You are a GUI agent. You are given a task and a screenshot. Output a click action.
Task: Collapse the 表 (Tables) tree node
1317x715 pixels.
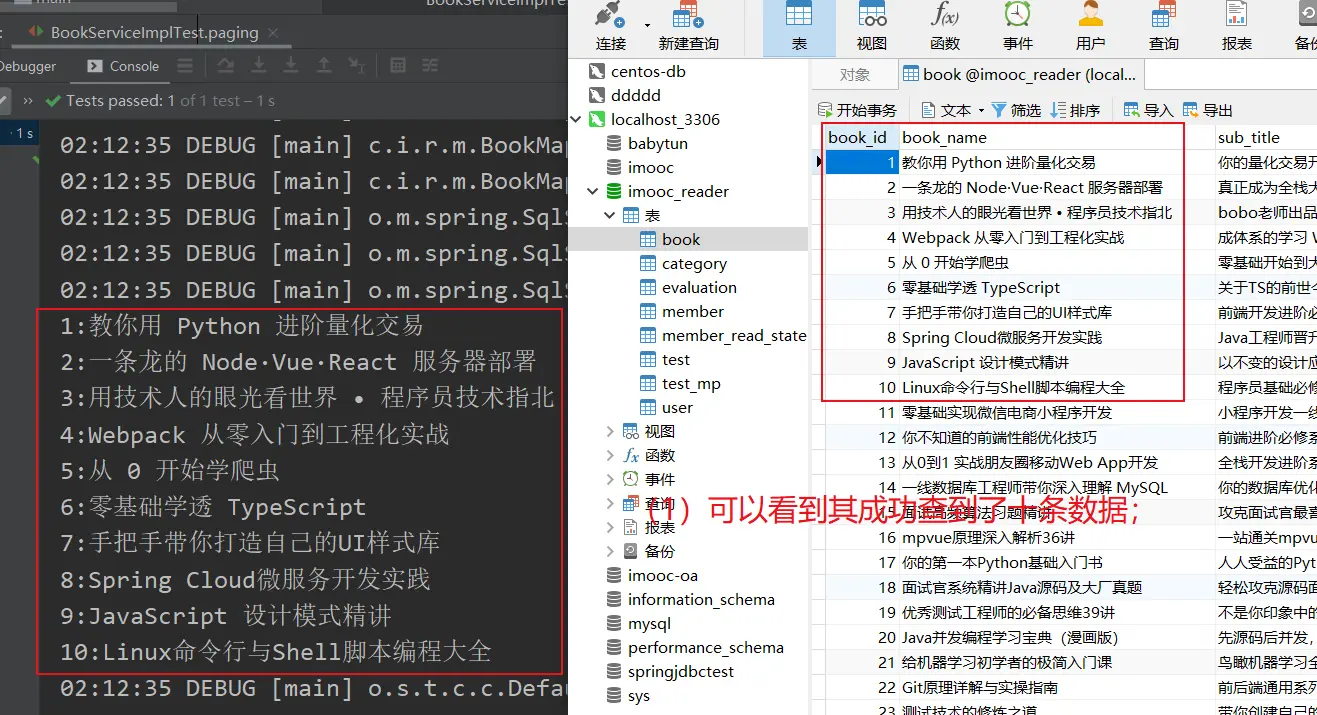610,215
